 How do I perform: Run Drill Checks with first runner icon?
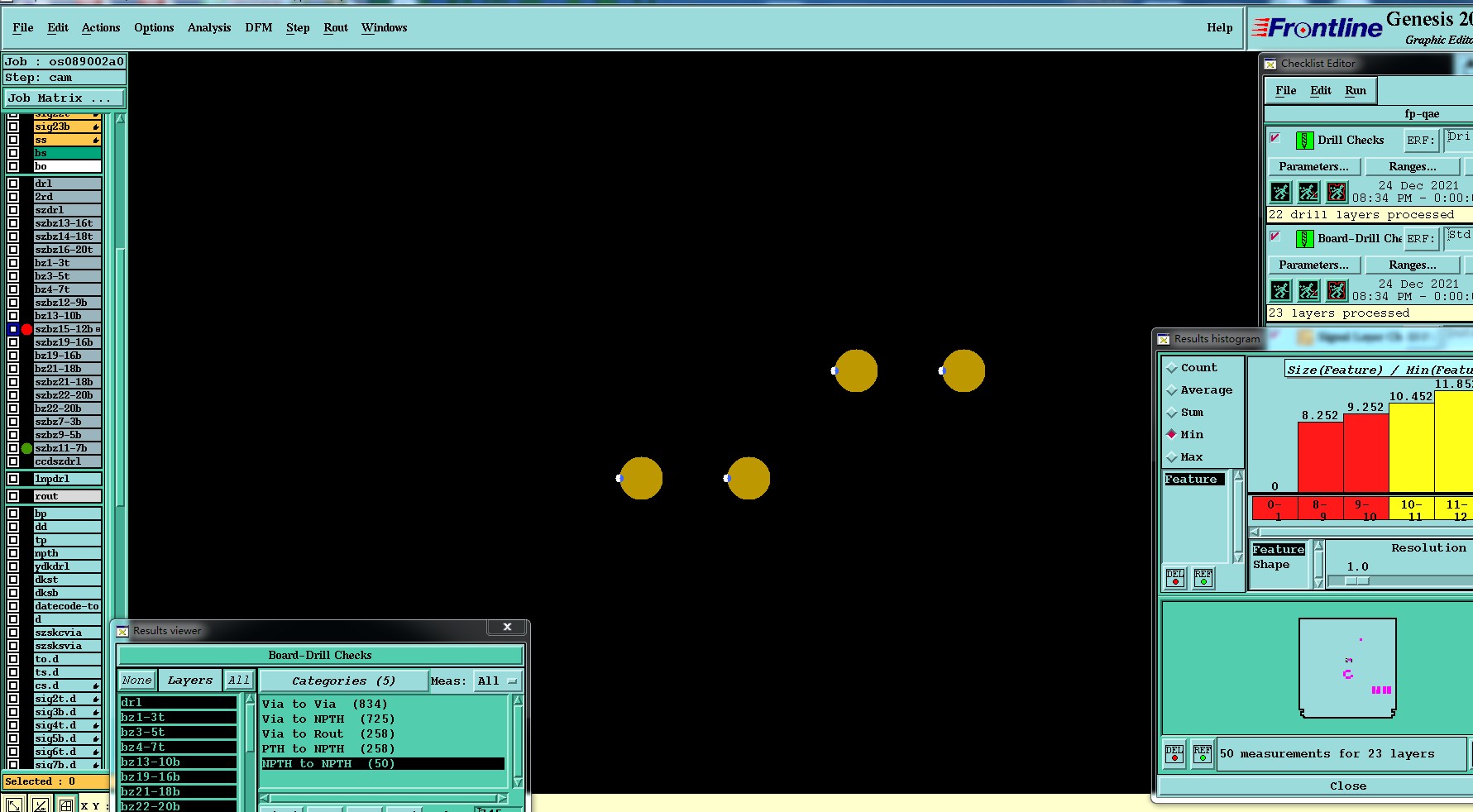1280,193
